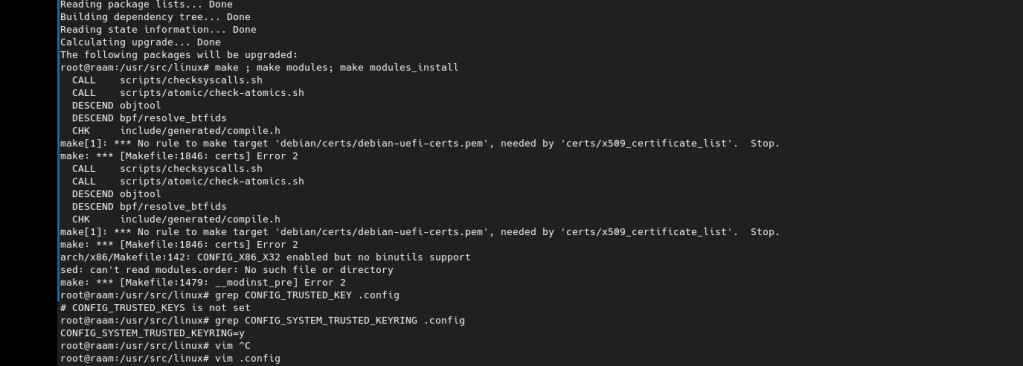Click the 'CONFIG_X86_X32 enabled but no binutils support' warning

[333, 257]
